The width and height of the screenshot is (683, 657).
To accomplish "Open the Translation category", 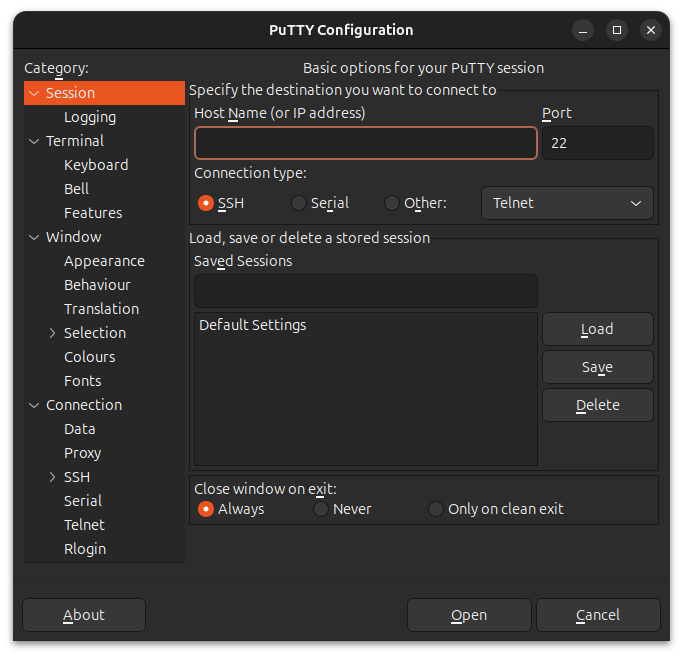I will 101,309.
